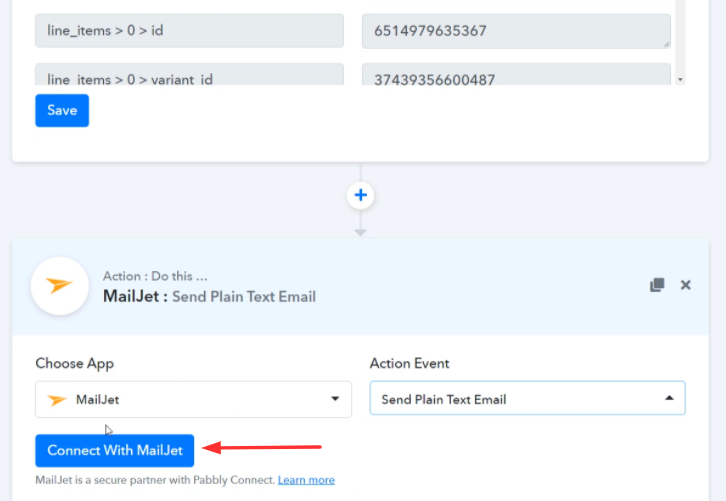Add a step with the plus icon
This screenshot has height=501, width=726.
[x=360, y=195]
